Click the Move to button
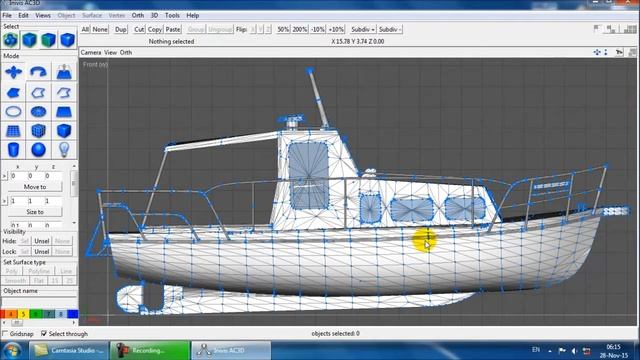Screen dimensions: 640x360 [35, 187]
